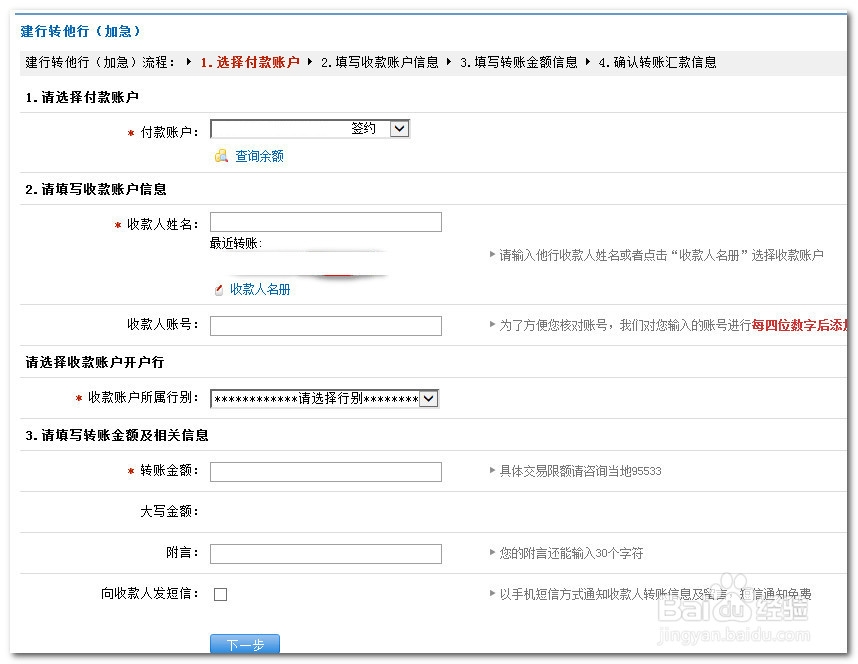Image resolution: width=858 pixels, height=664 pixels.
Task: Select step 2. 填写收款账户信息 in flow bar
Action: pos(380,62)
